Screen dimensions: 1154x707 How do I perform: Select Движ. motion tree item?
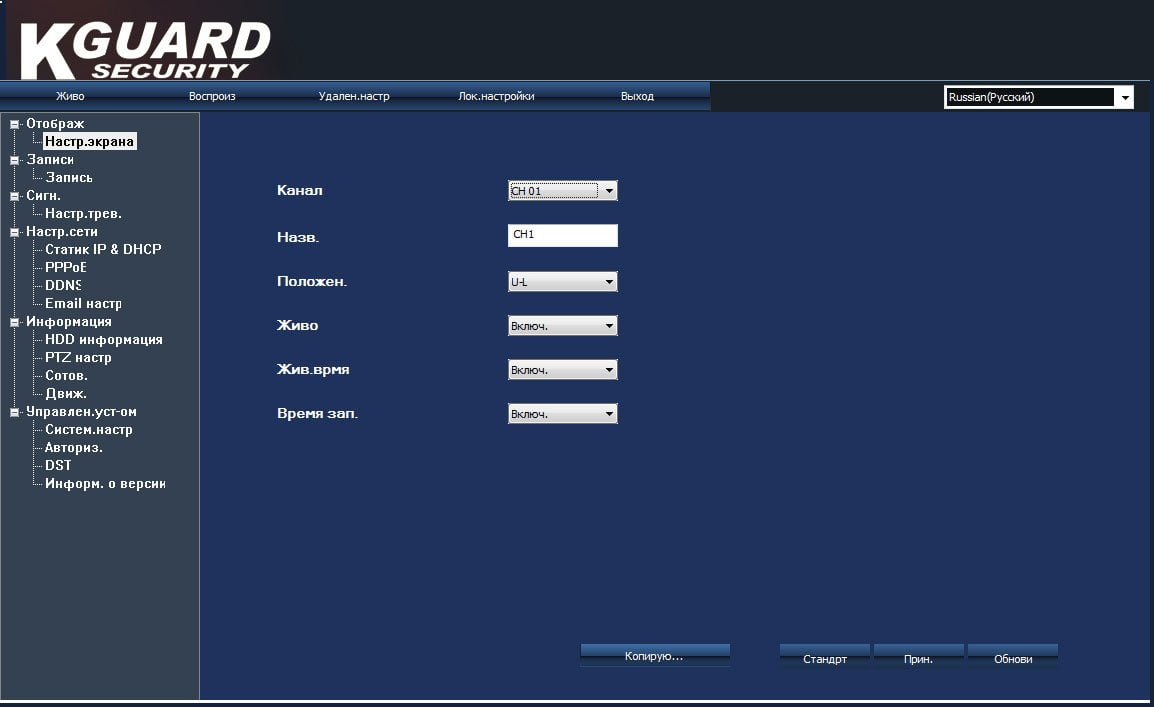tap(66, 394)
